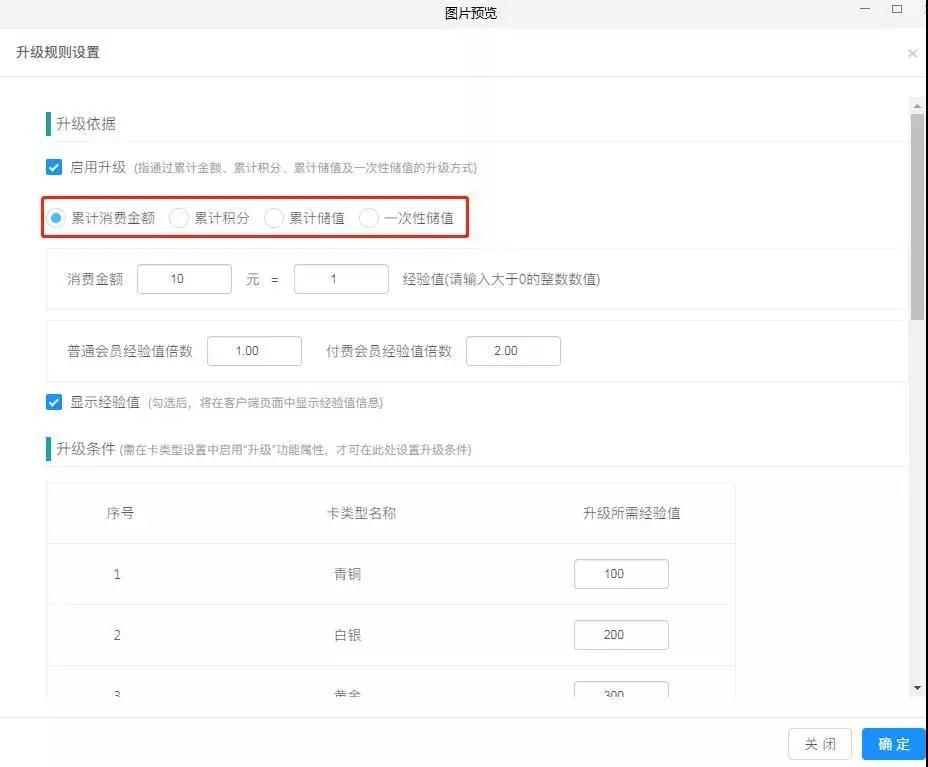Confirm settings with the 确定 button
The height and width of the screenshot is (767, 928).
(894, 744)
